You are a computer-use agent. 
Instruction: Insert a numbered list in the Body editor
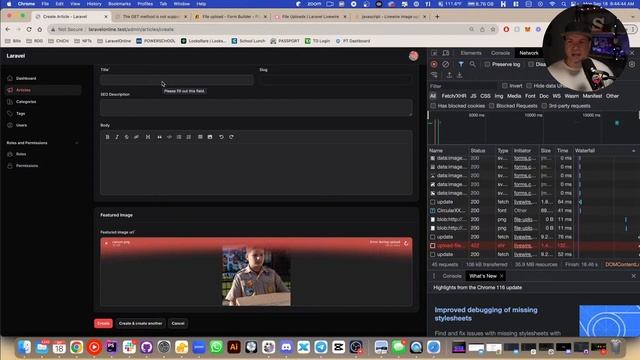click(189, 137)
